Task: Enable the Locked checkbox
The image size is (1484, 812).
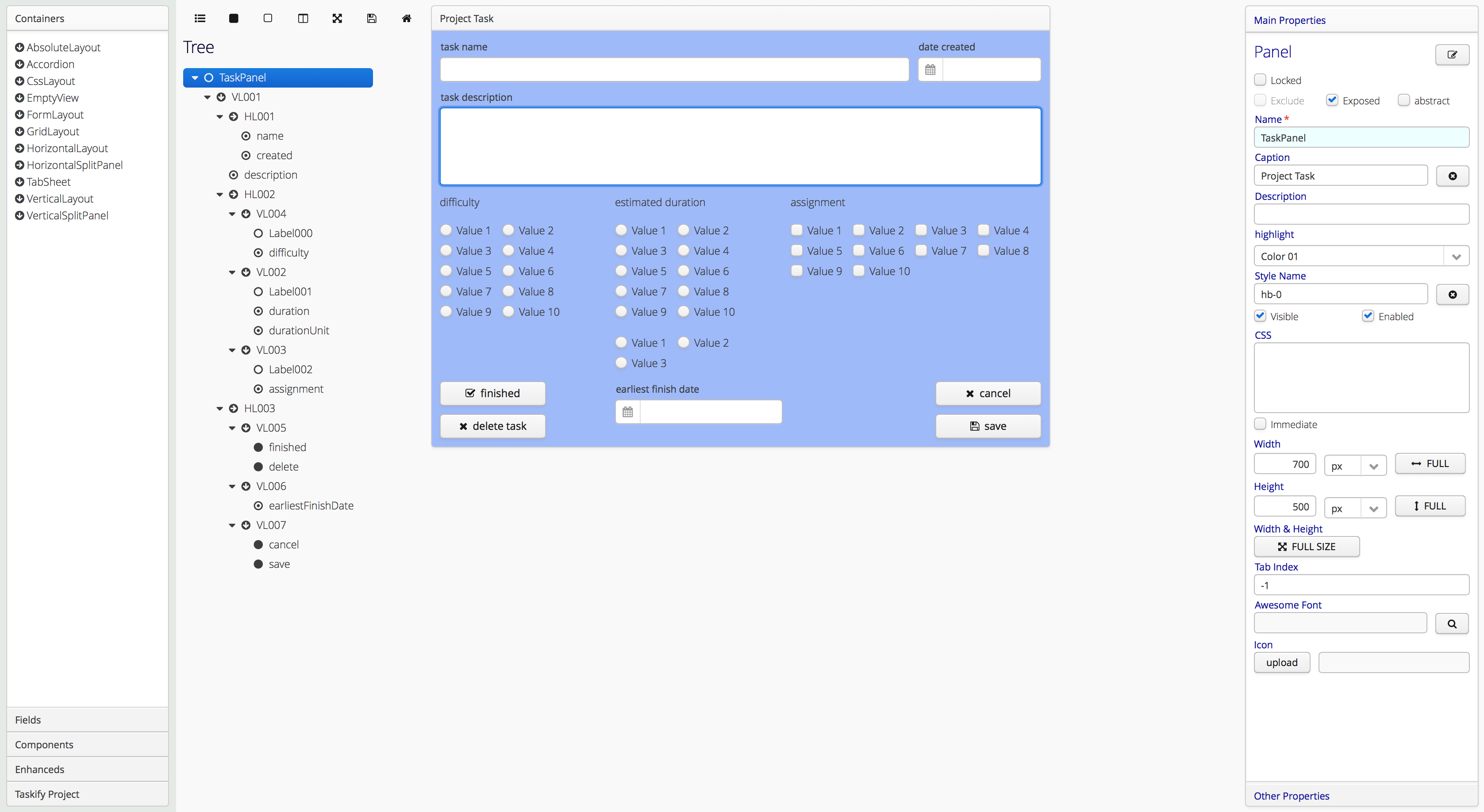Action: click(1260, 80)
